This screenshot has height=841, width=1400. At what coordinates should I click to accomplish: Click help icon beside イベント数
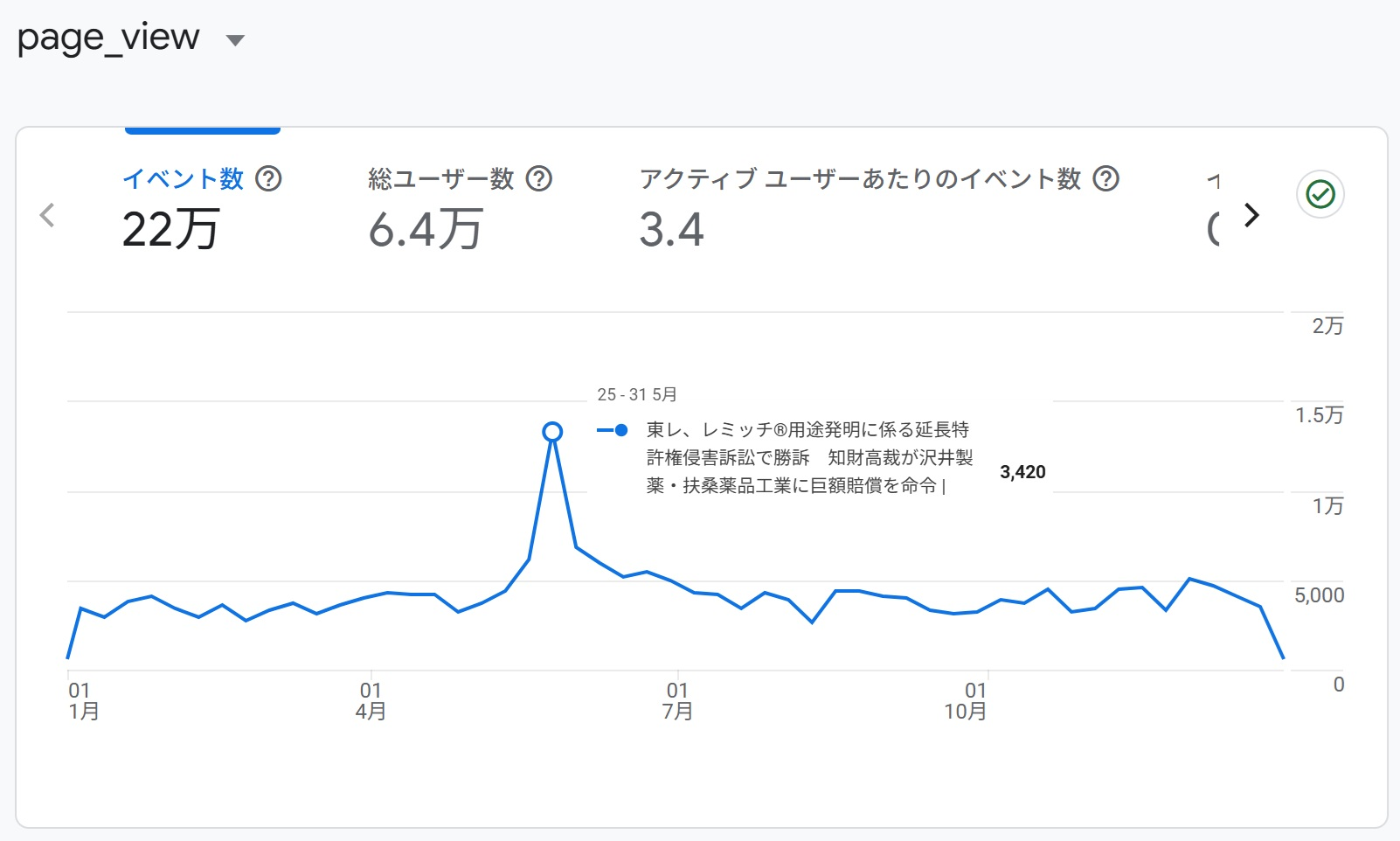coord(268,179)
